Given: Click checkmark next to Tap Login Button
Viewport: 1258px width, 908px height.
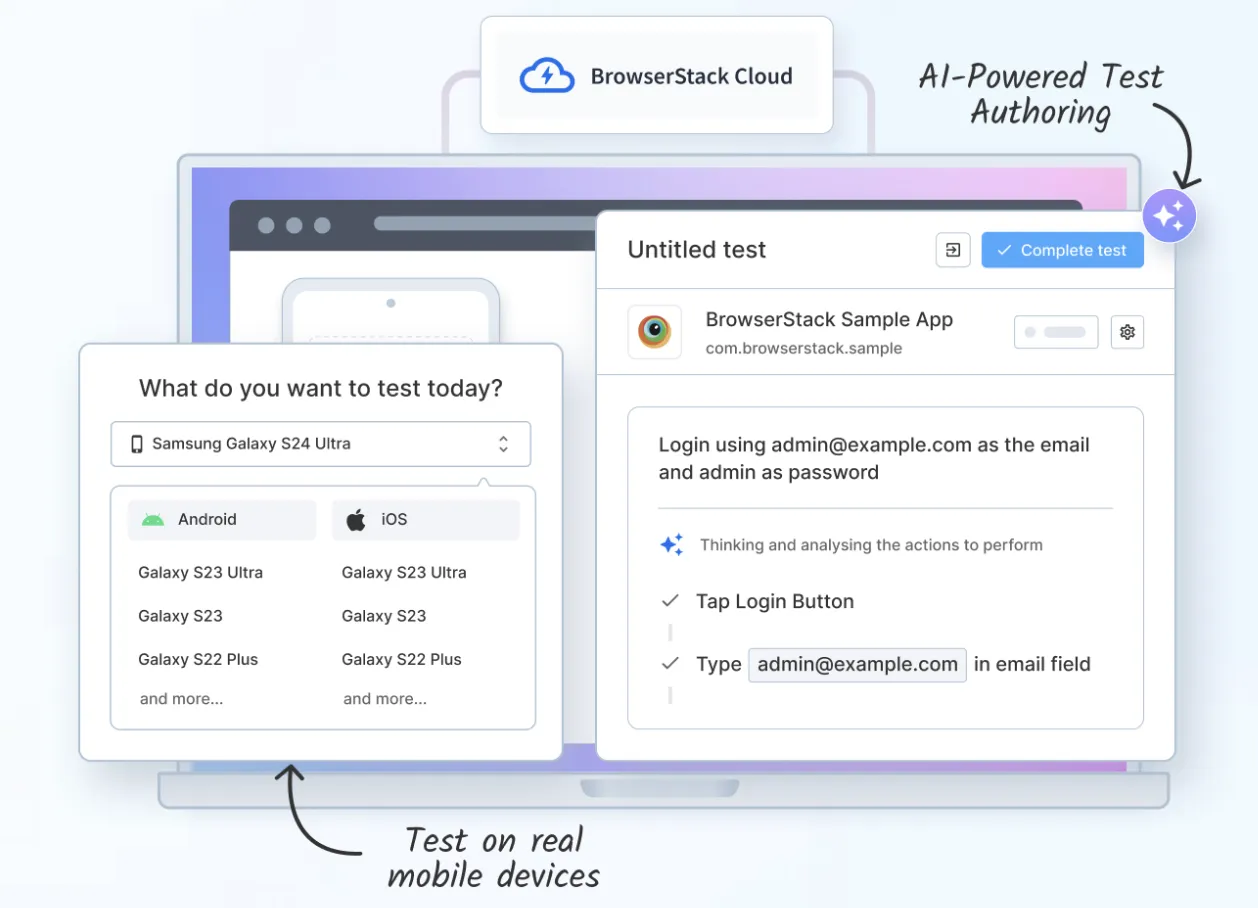Looking at the screenshot, I should [670, 601].
